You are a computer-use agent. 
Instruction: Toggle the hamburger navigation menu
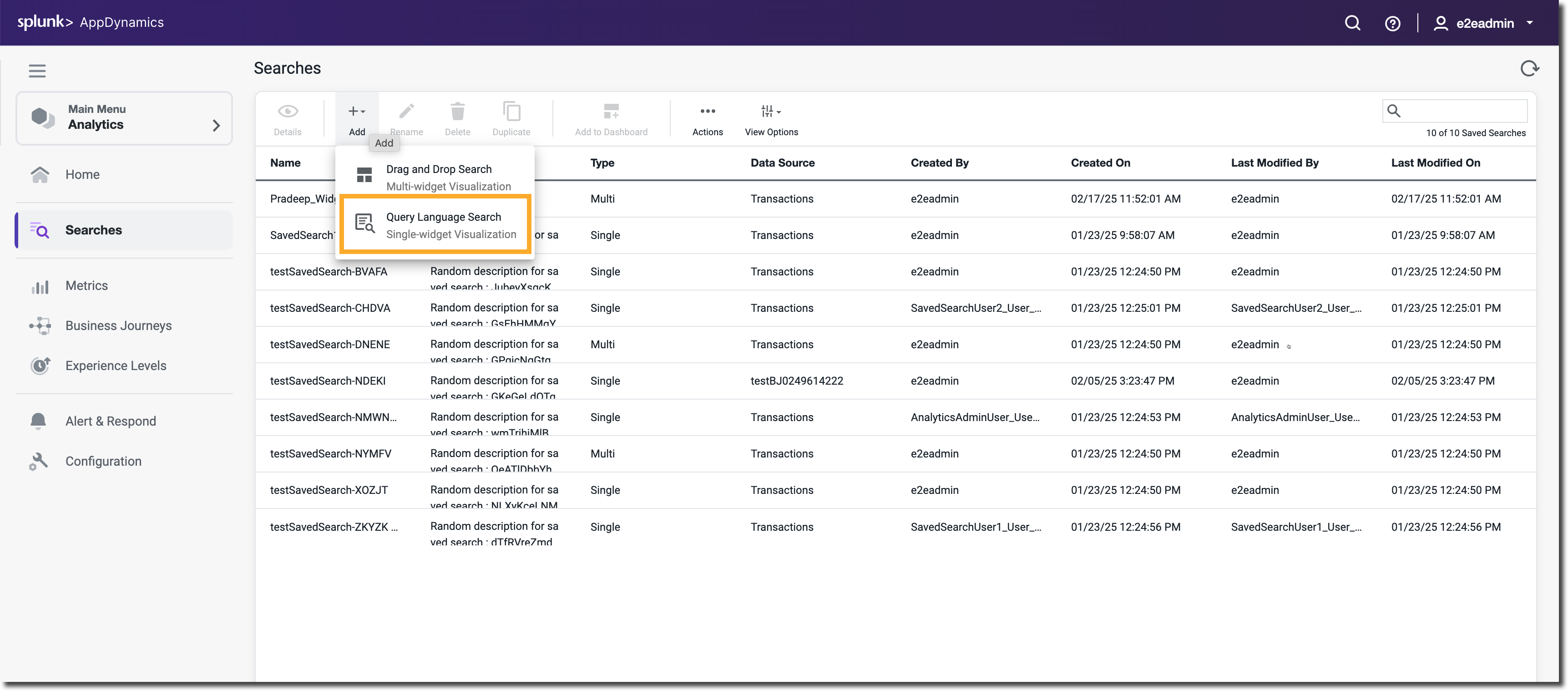pyautogui.click(x=37, y=71)
